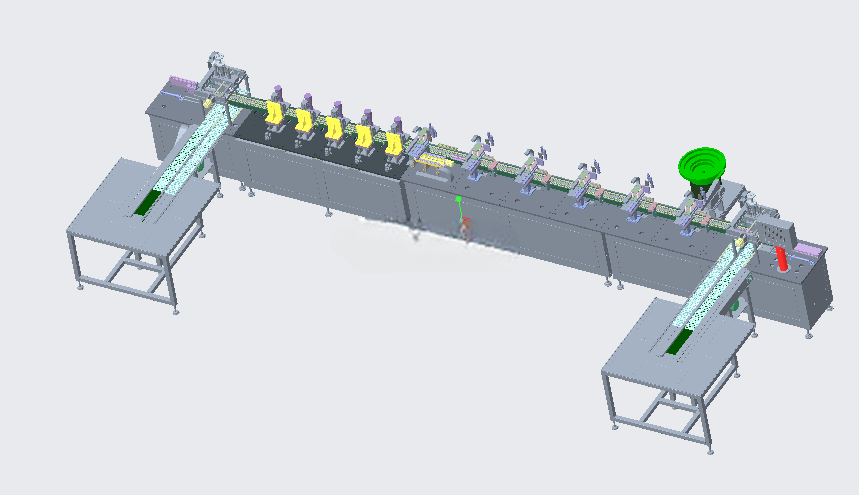Pick the purple motor atop first press
859x495 pixels.
tap(278, 91)
